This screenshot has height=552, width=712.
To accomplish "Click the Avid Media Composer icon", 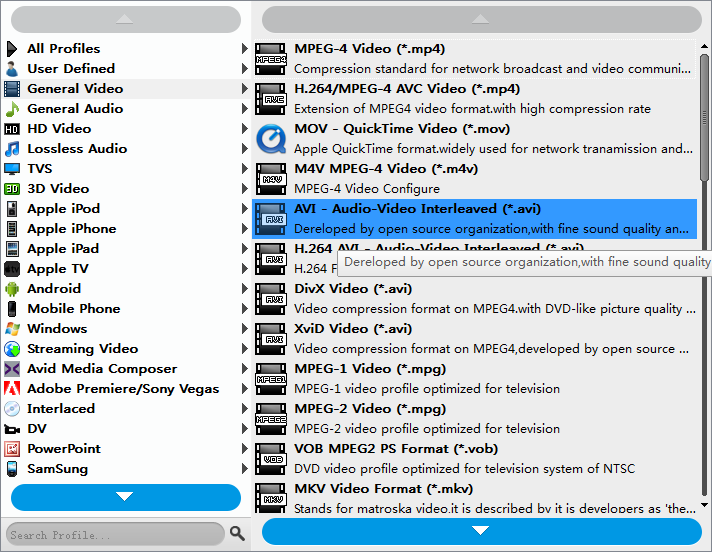I will tap(12, 369).
